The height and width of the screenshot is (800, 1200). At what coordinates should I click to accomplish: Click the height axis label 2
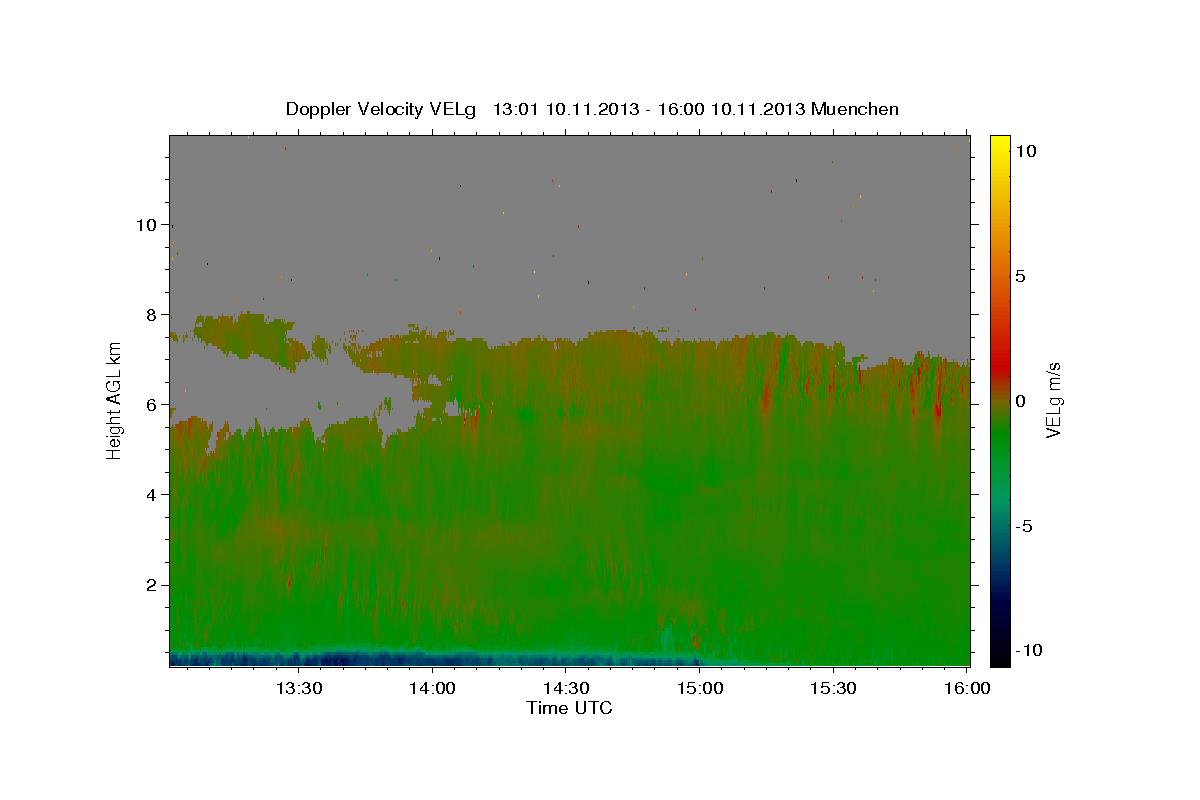pyautogui.click(x=153, y=585)
